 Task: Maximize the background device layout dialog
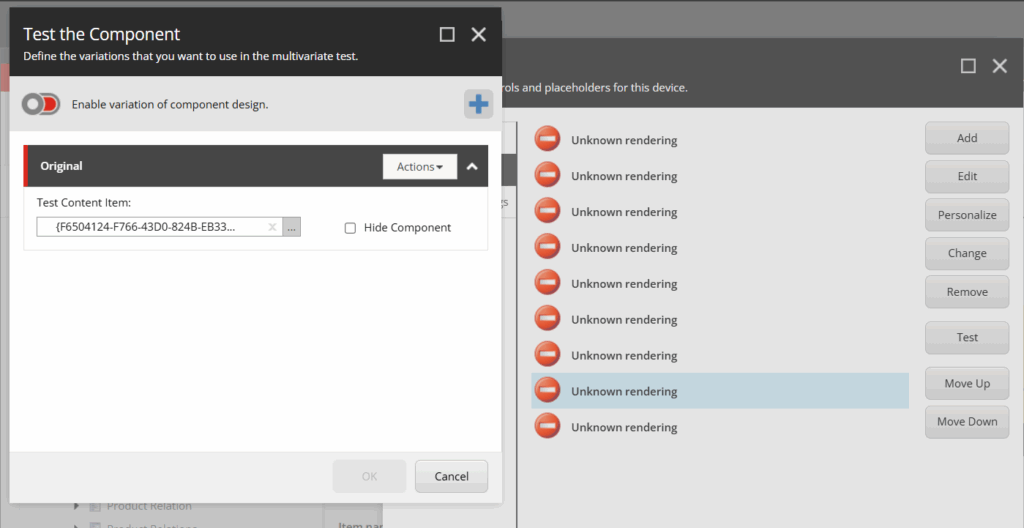pyautogui.click(x=968, y=66)
